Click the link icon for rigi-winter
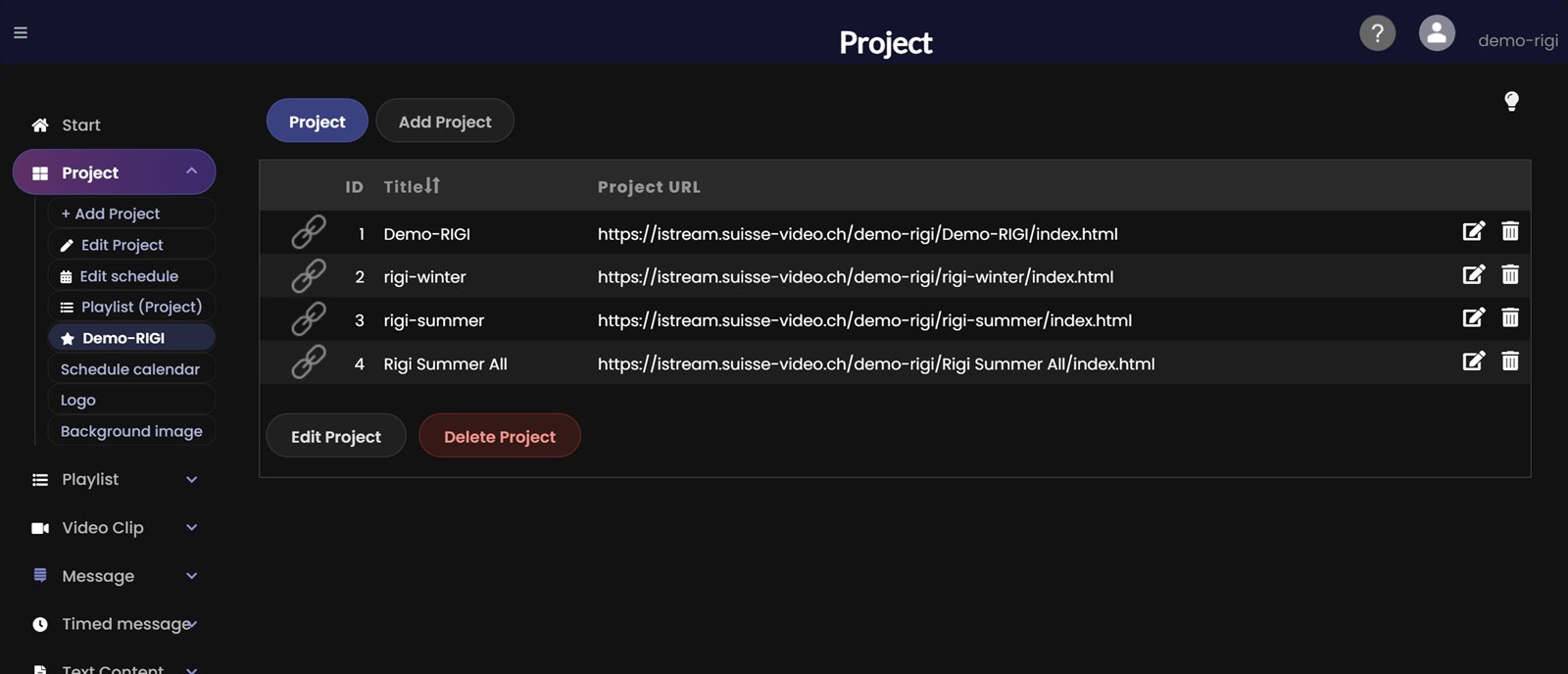 (309, 275)
